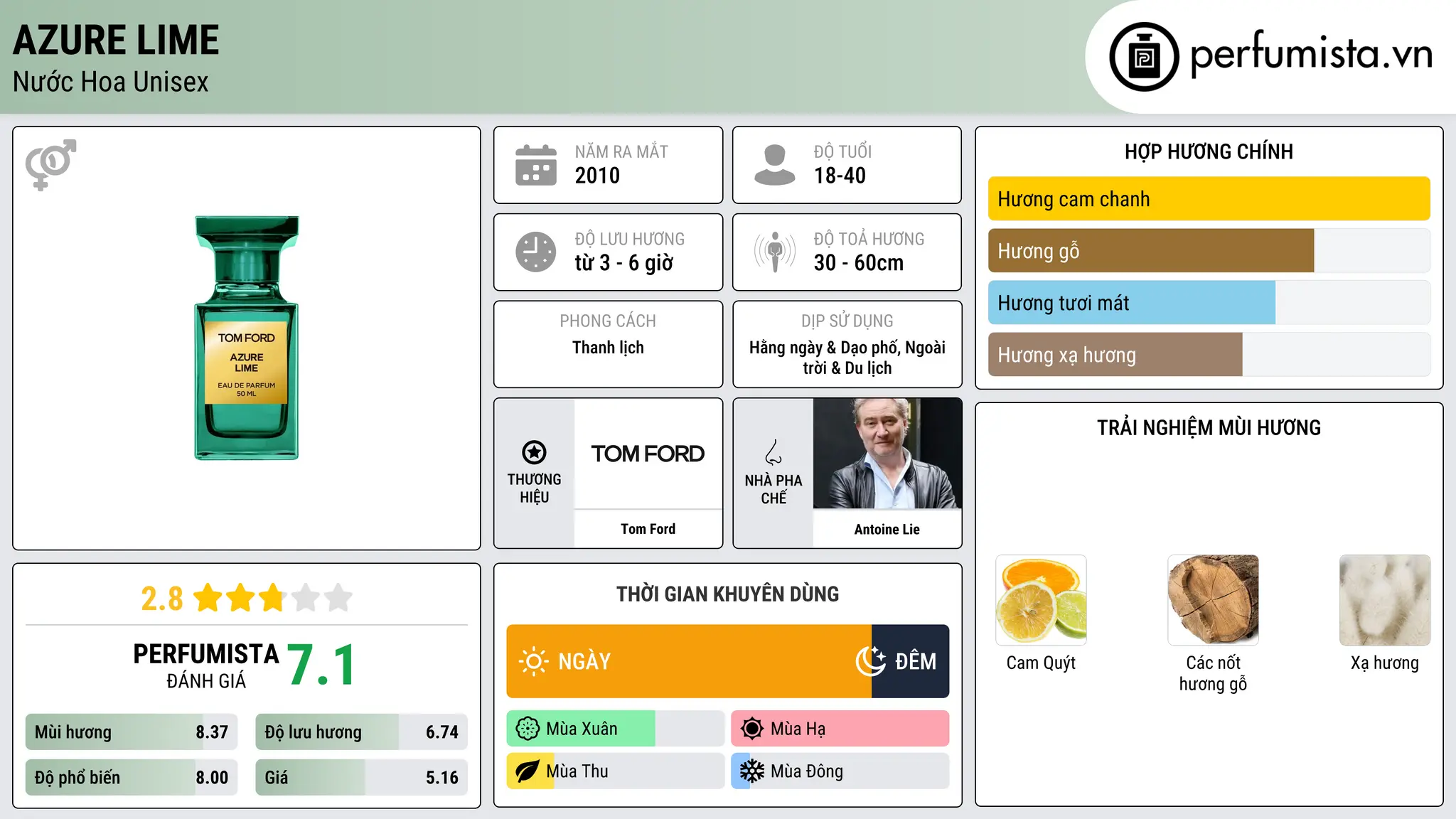Click the calendar icon beside Năm ra mắt
Screen dimensions: 1456x819
coord(536,165)
